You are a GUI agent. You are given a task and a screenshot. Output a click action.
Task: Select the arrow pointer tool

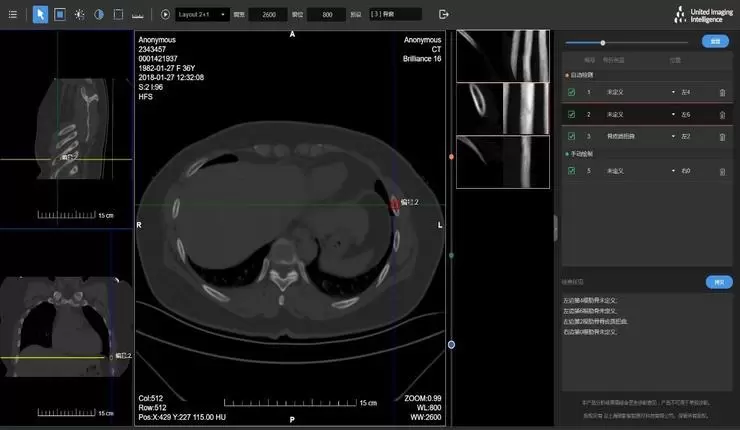(39, 15)
